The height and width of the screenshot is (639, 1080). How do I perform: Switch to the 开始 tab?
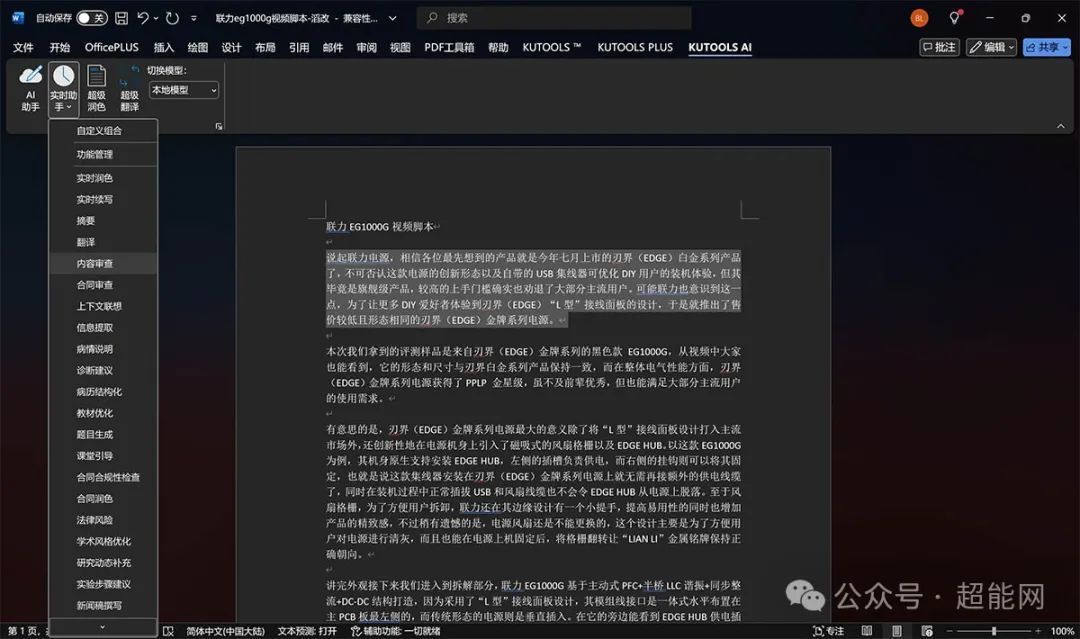pyautogui.click(x=60, y=48)
